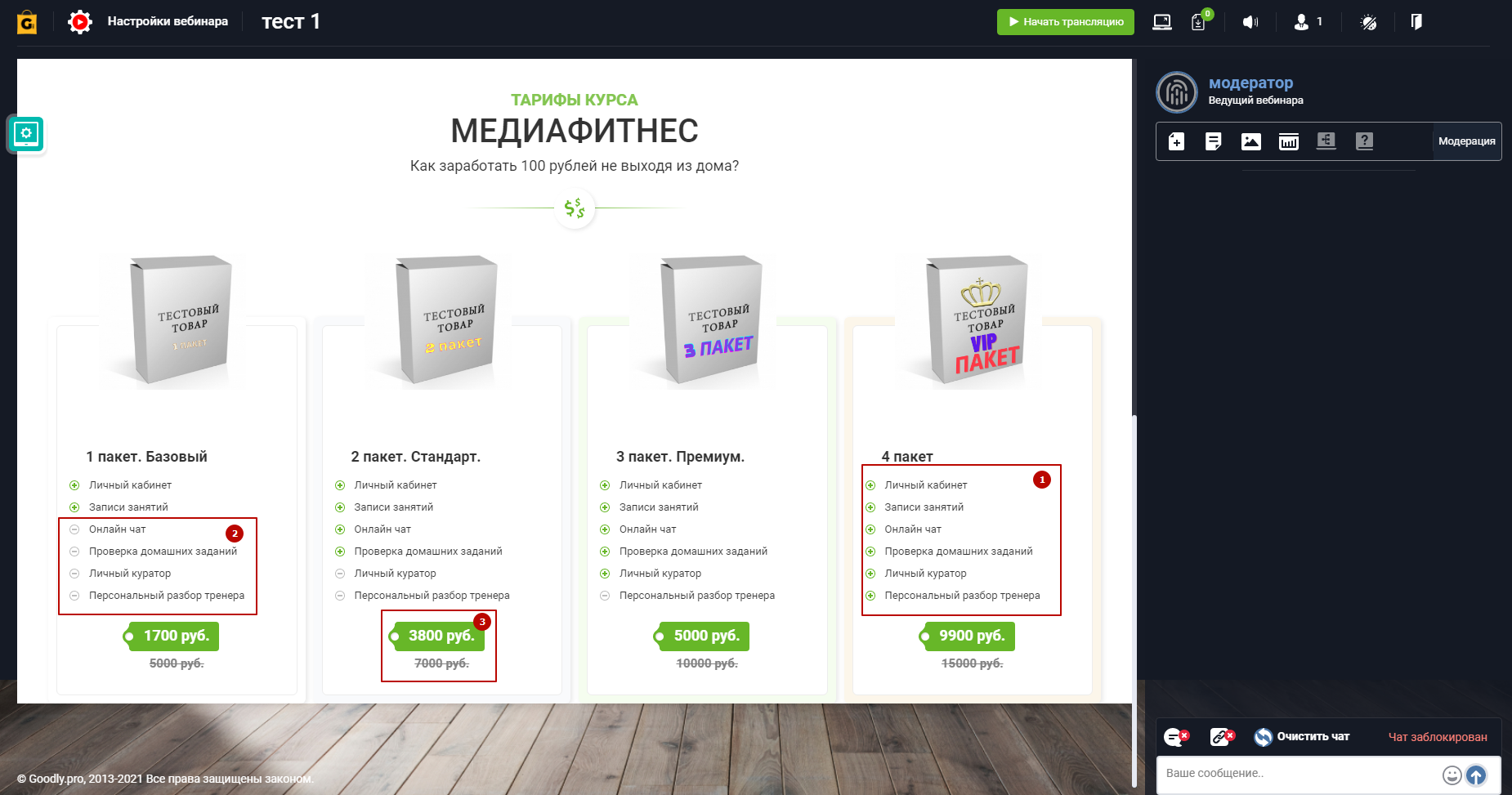1512x795 pixels.
Task: Open the teal presentation settings side icon
Action: 26,134
